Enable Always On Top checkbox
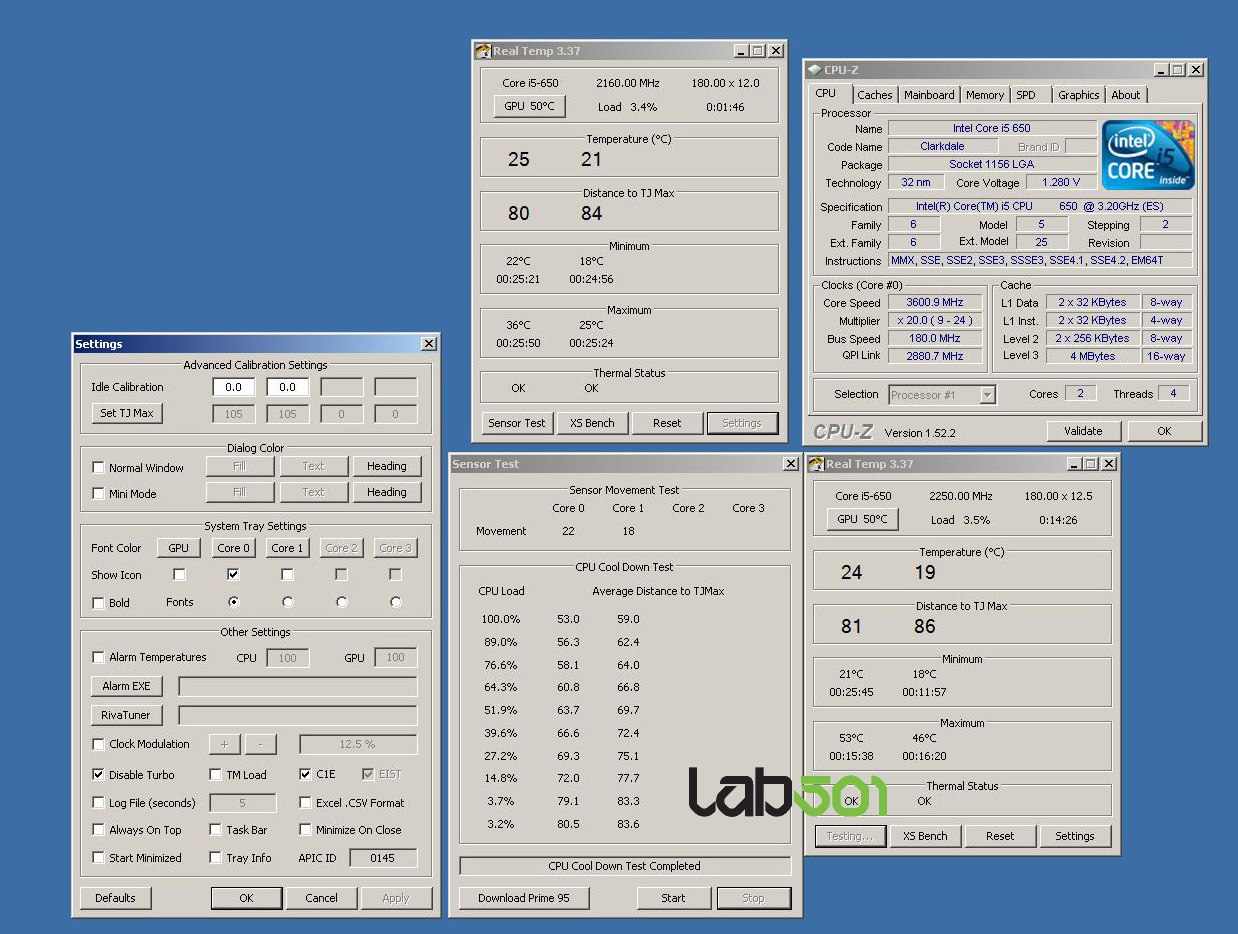This screenshot has width=1238, height=934. pyautogui.click(x=98, y=829)
